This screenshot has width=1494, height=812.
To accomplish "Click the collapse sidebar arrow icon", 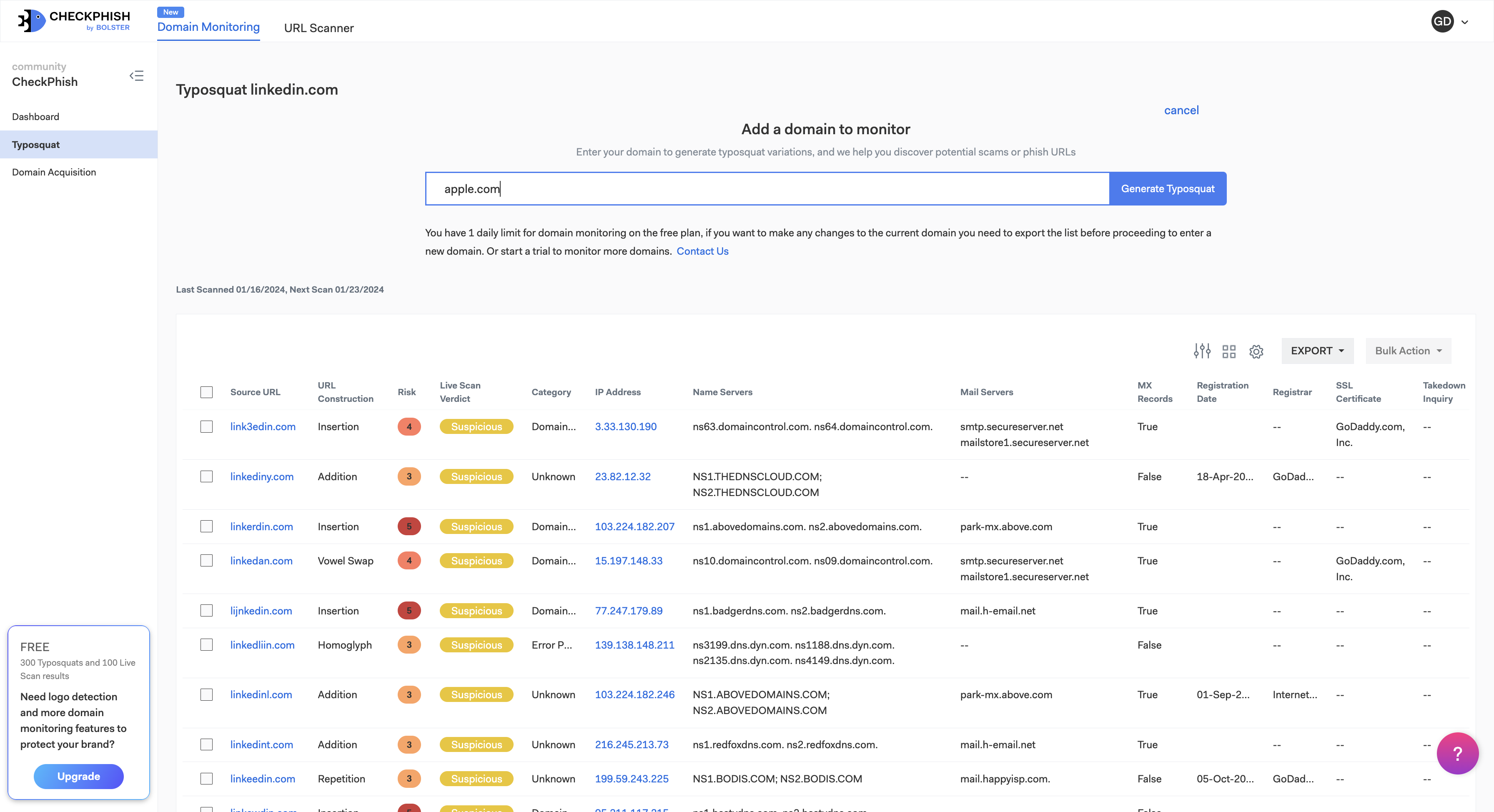I will (x=137, y=76).
